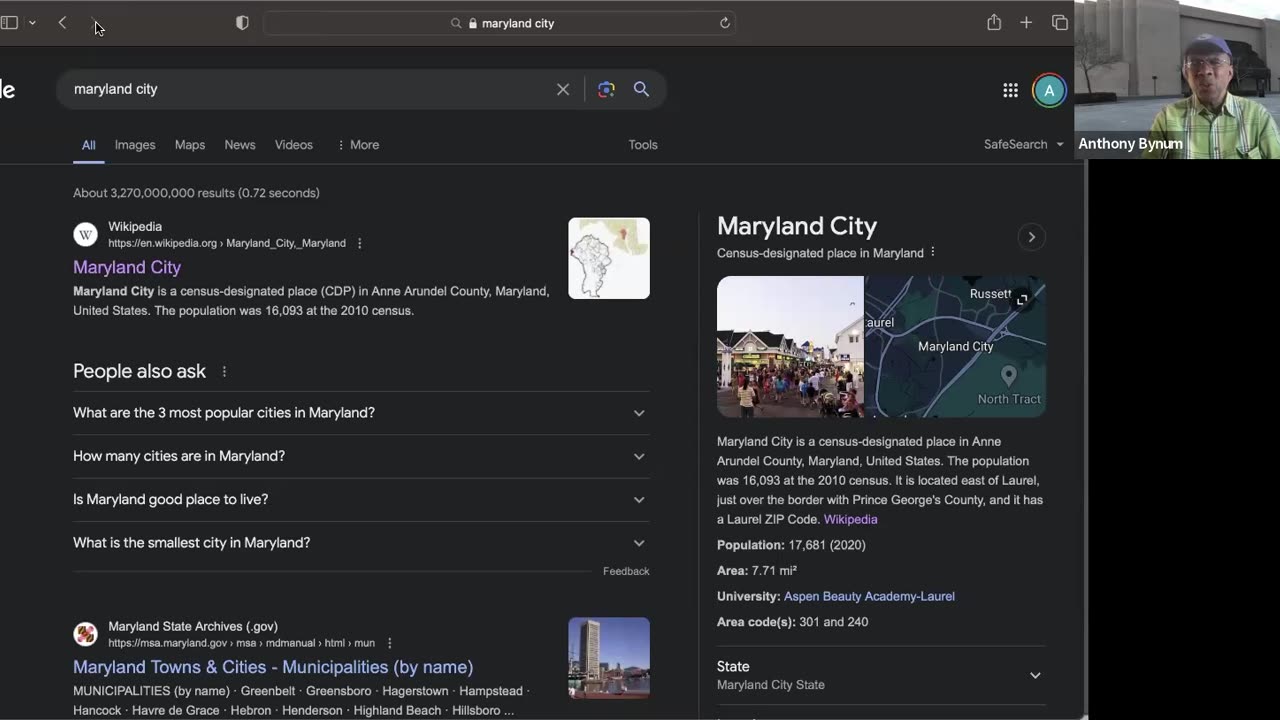The image size is (1280, 720).
Task: Open the More search filters menu
Action: [358, 145]
